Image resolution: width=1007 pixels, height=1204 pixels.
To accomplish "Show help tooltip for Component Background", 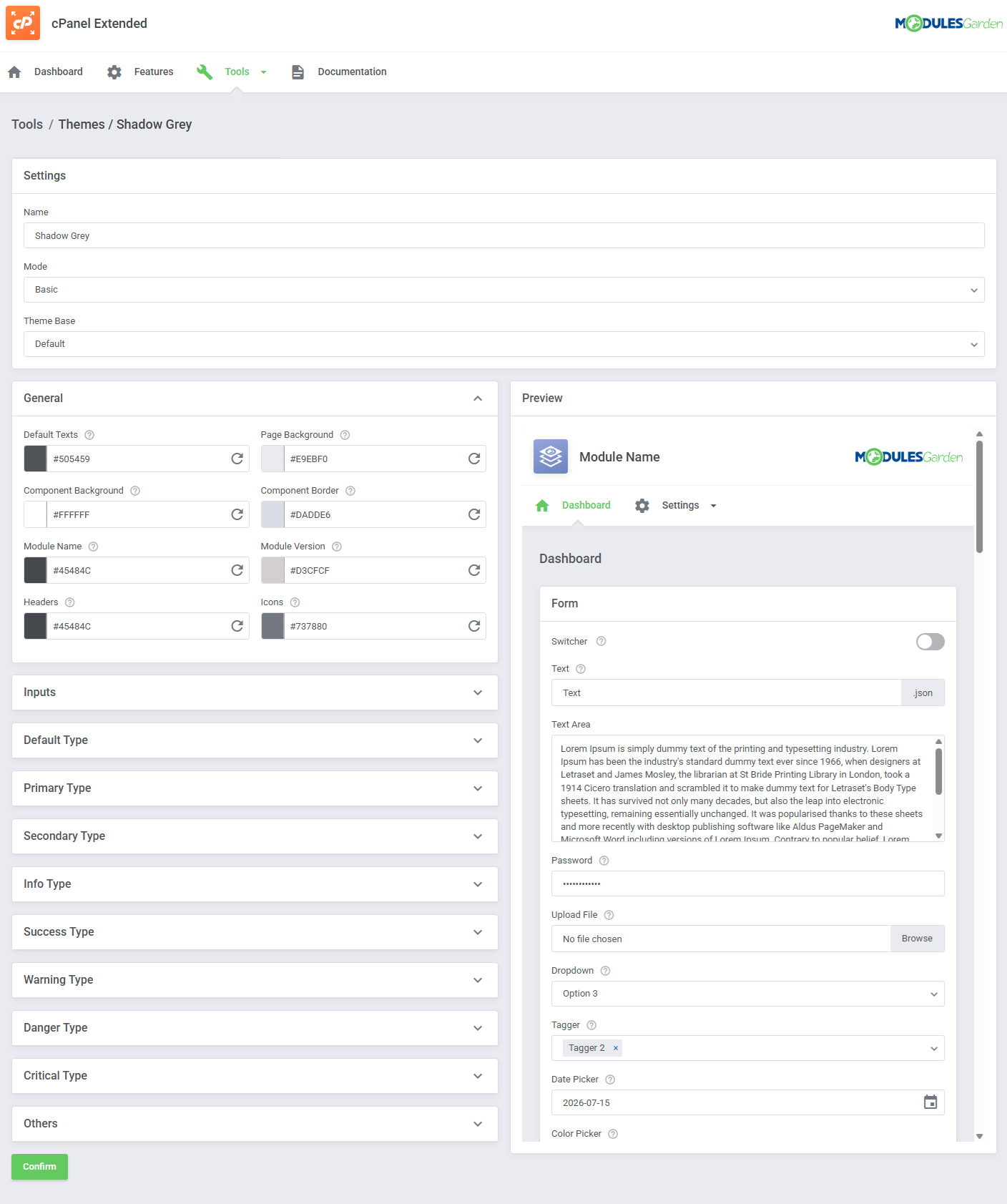I will [135, 491].
